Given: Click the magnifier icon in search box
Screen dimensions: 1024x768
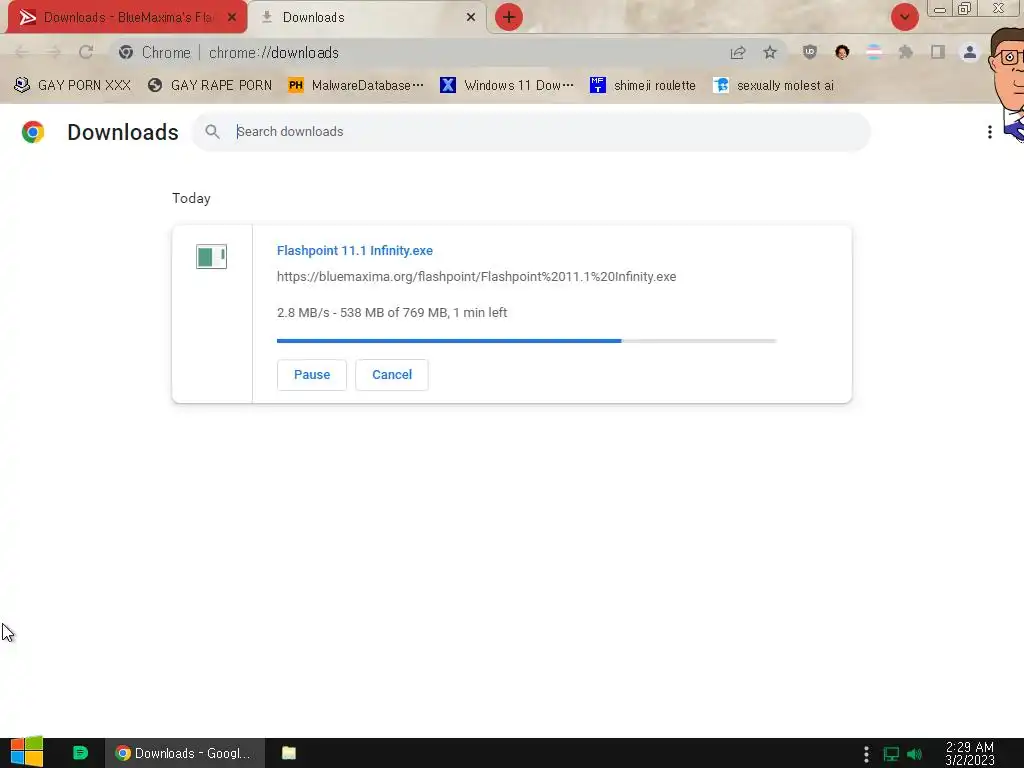Looking at the screenshot, I should 212,131.
